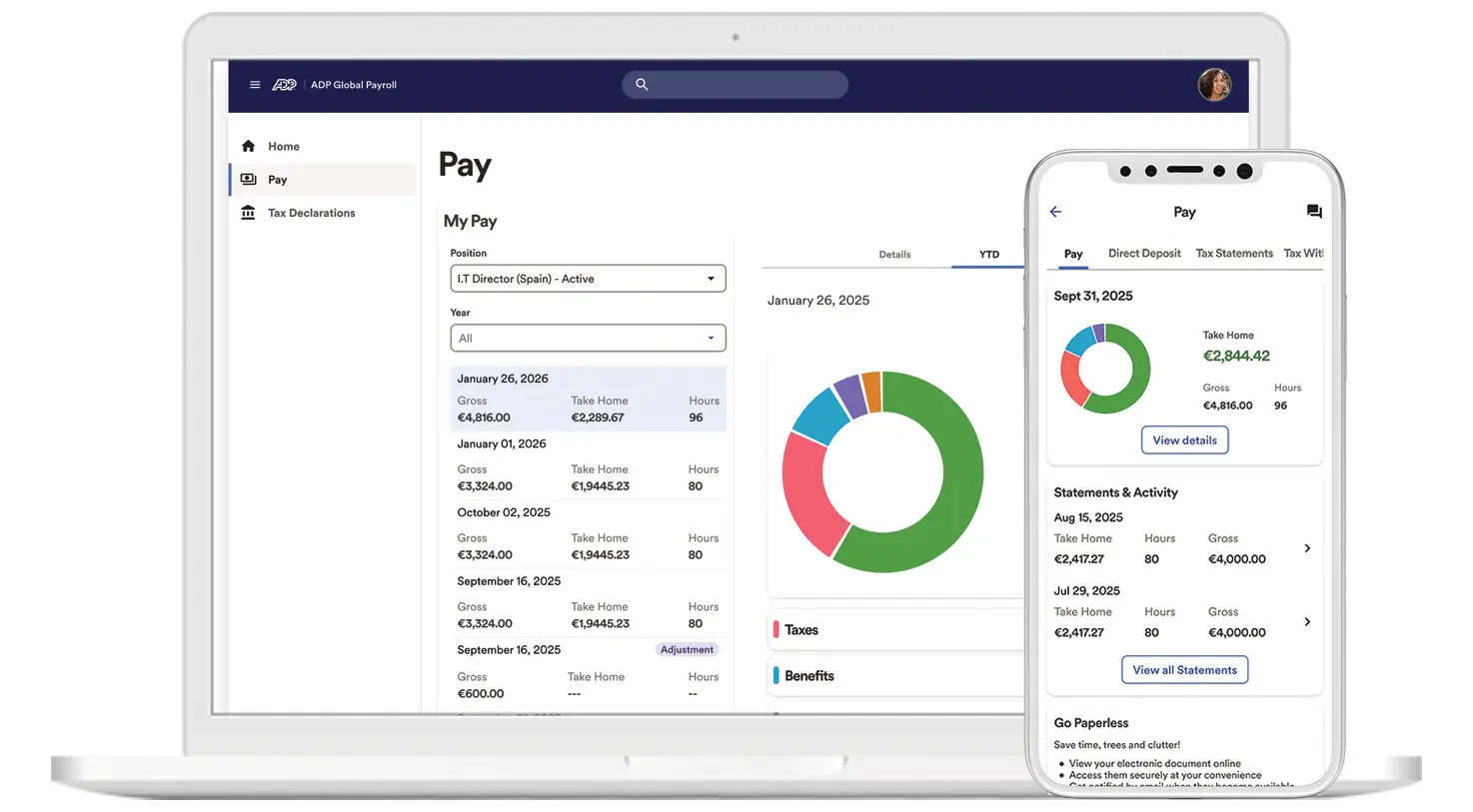Image resolution: width=1473 pixels, height=812 pixels.
Task: Open the Year dropdown
Action: [x=588, y=338]
